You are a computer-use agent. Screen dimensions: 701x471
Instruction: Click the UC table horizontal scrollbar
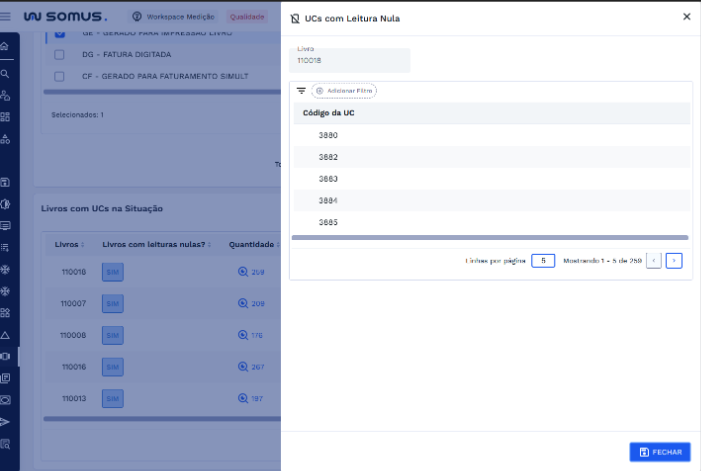490,238
